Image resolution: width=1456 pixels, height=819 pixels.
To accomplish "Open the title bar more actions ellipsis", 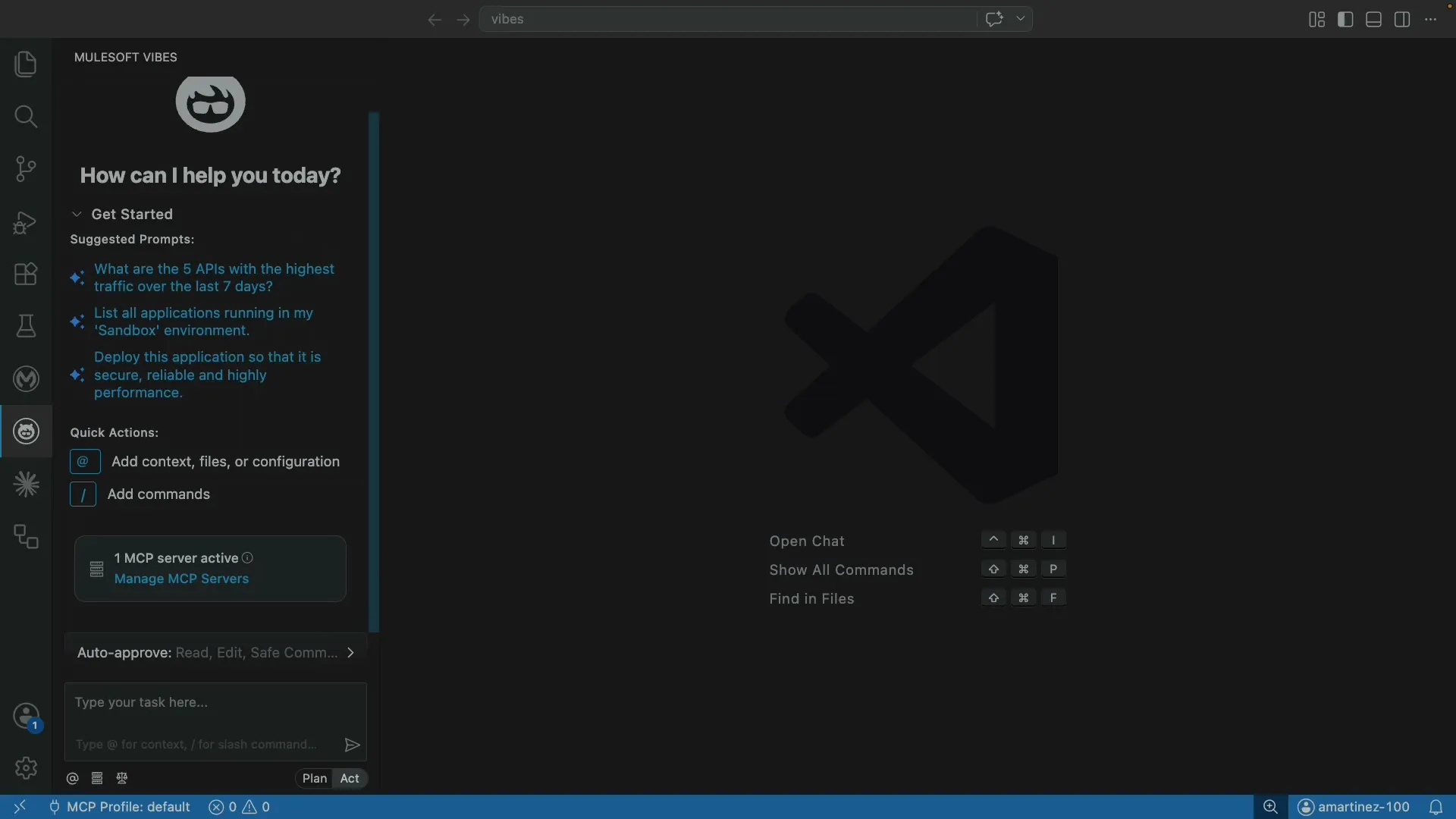I will tap(1430, 20).
